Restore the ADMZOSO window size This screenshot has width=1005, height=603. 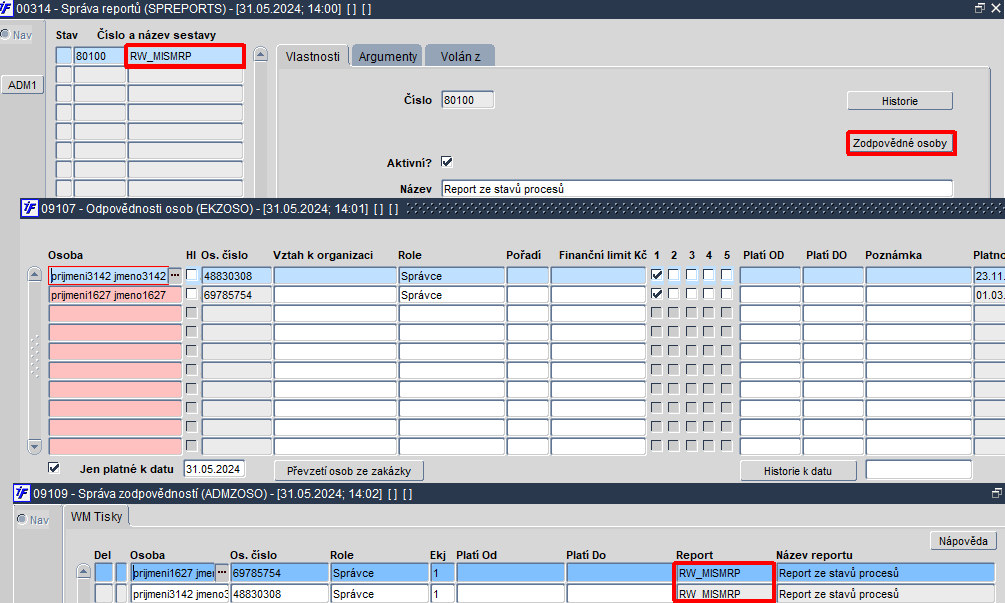point(997,493)
